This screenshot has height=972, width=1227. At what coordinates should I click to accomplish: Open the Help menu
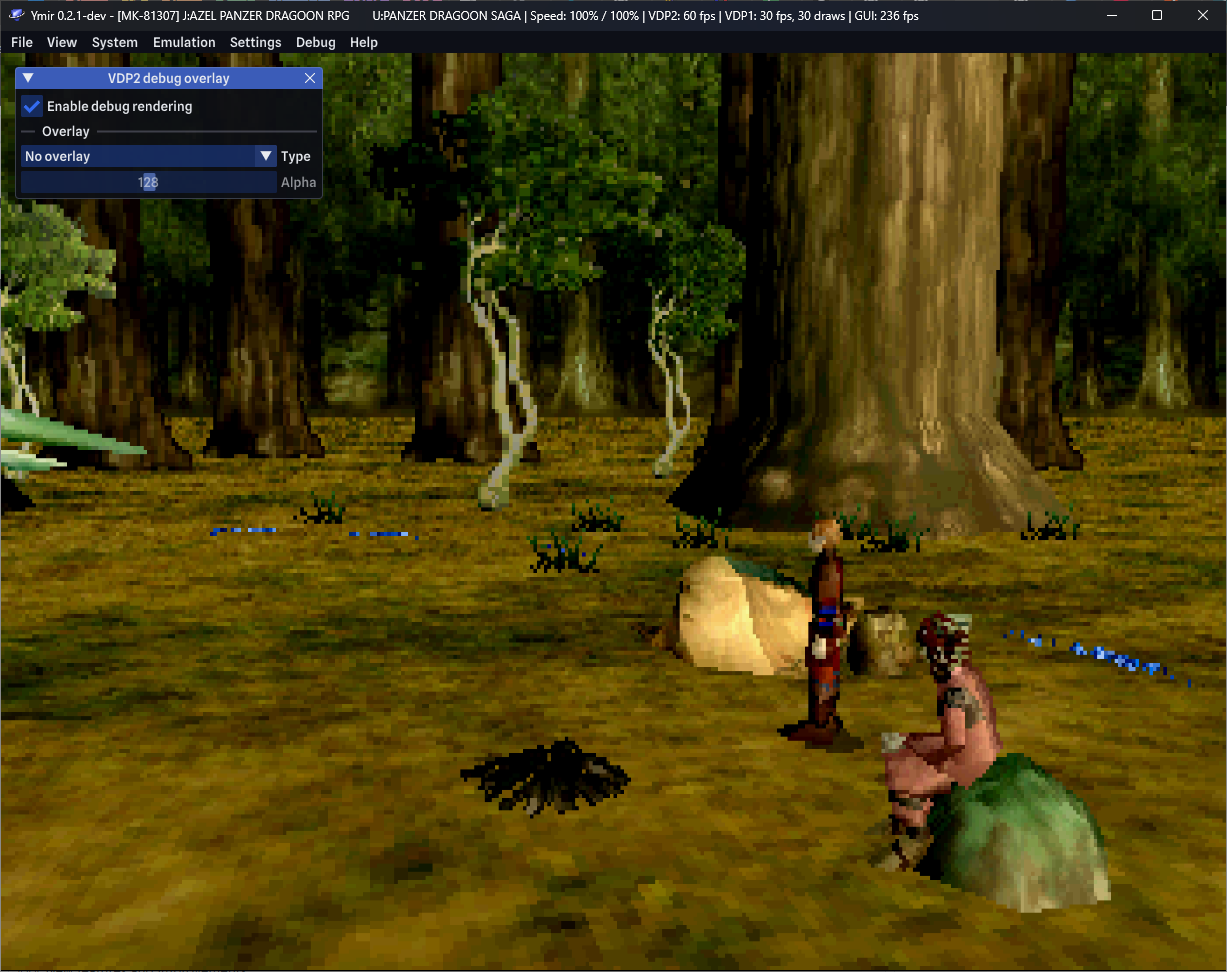tap(364, 42)
